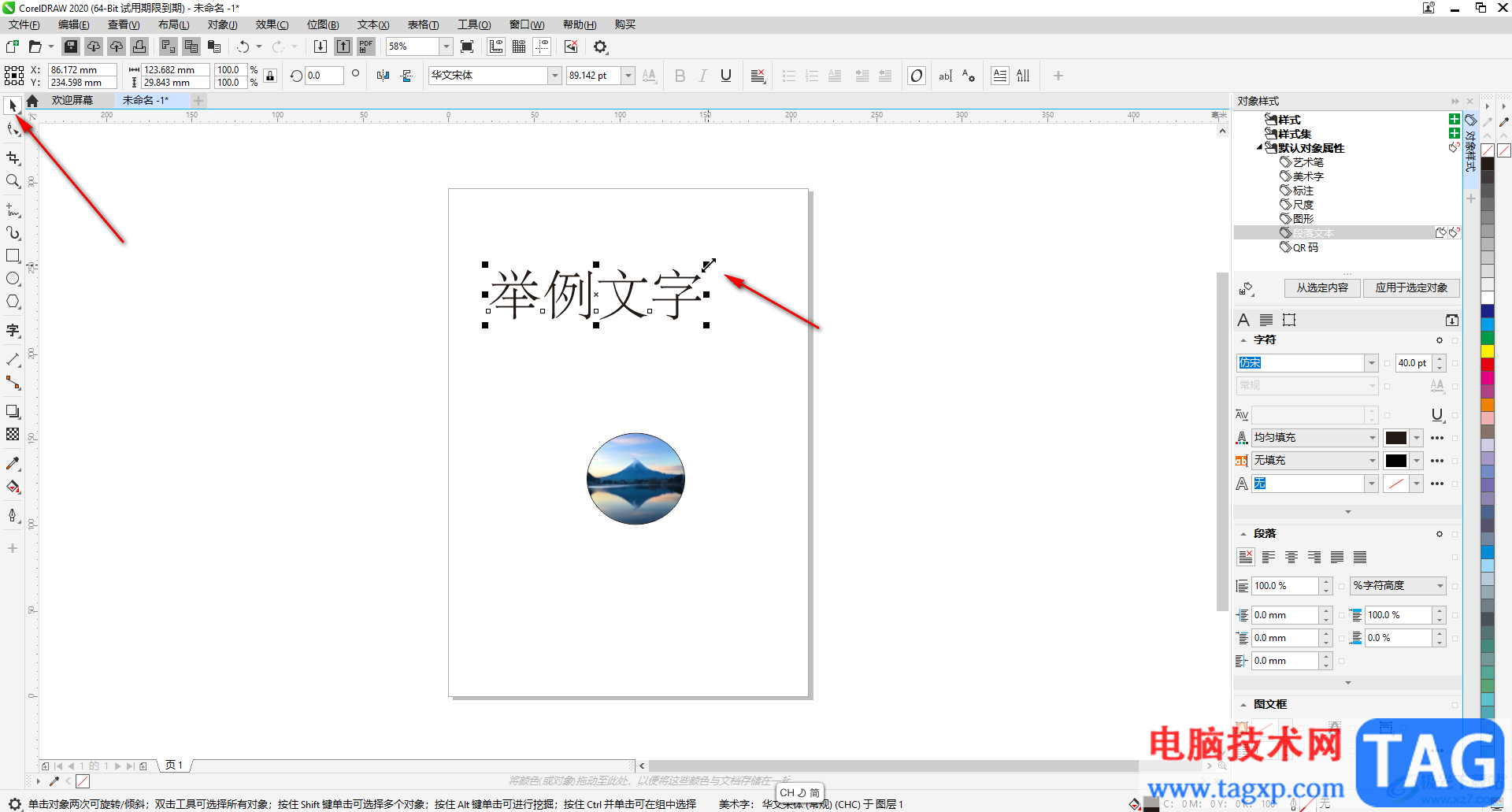
Task: Click the 应用于选定对象 button
Action: (1411, 287)
